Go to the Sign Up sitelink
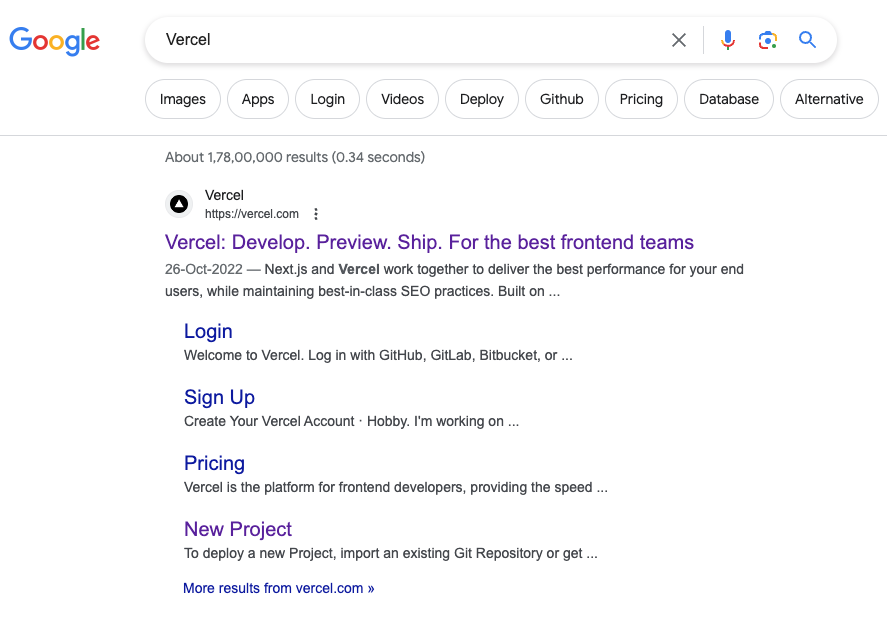Image resolution: width=887 pixels, height=625 pixels. [219, 397]
